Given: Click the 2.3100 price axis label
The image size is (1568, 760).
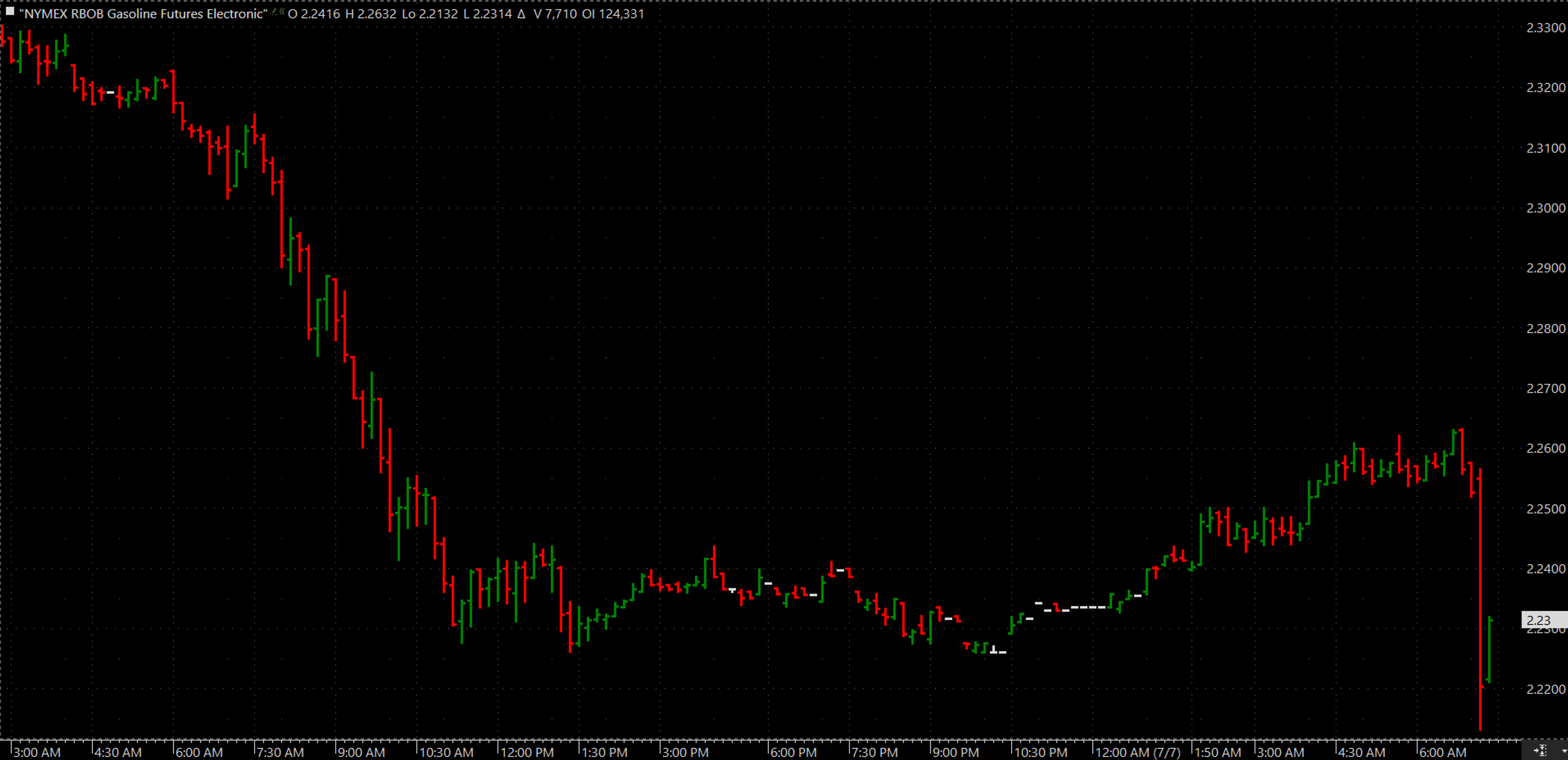Looking at the screenshot, I should (1546, 148).
